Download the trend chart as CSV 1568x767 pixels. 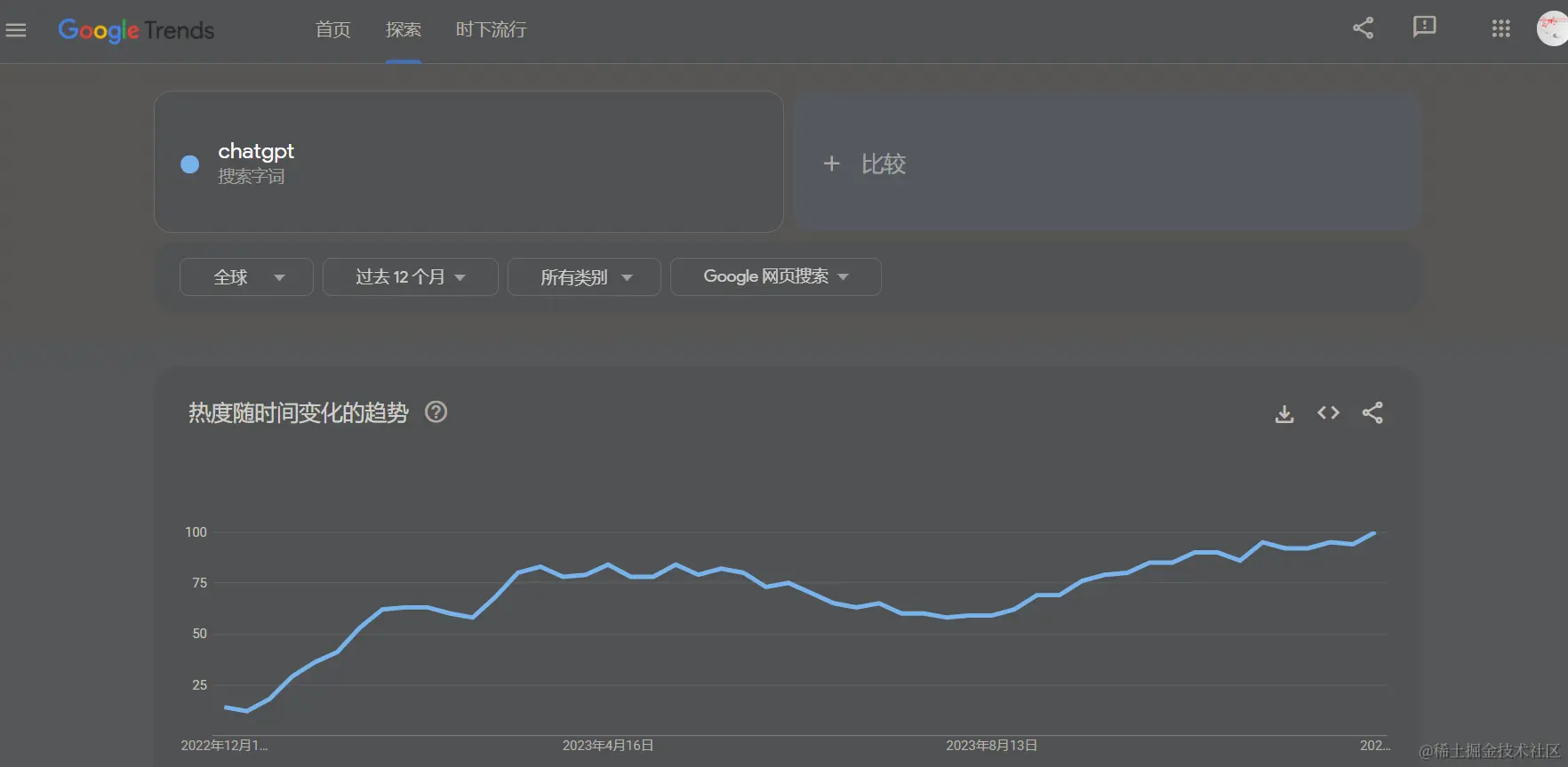[1284, 413]
